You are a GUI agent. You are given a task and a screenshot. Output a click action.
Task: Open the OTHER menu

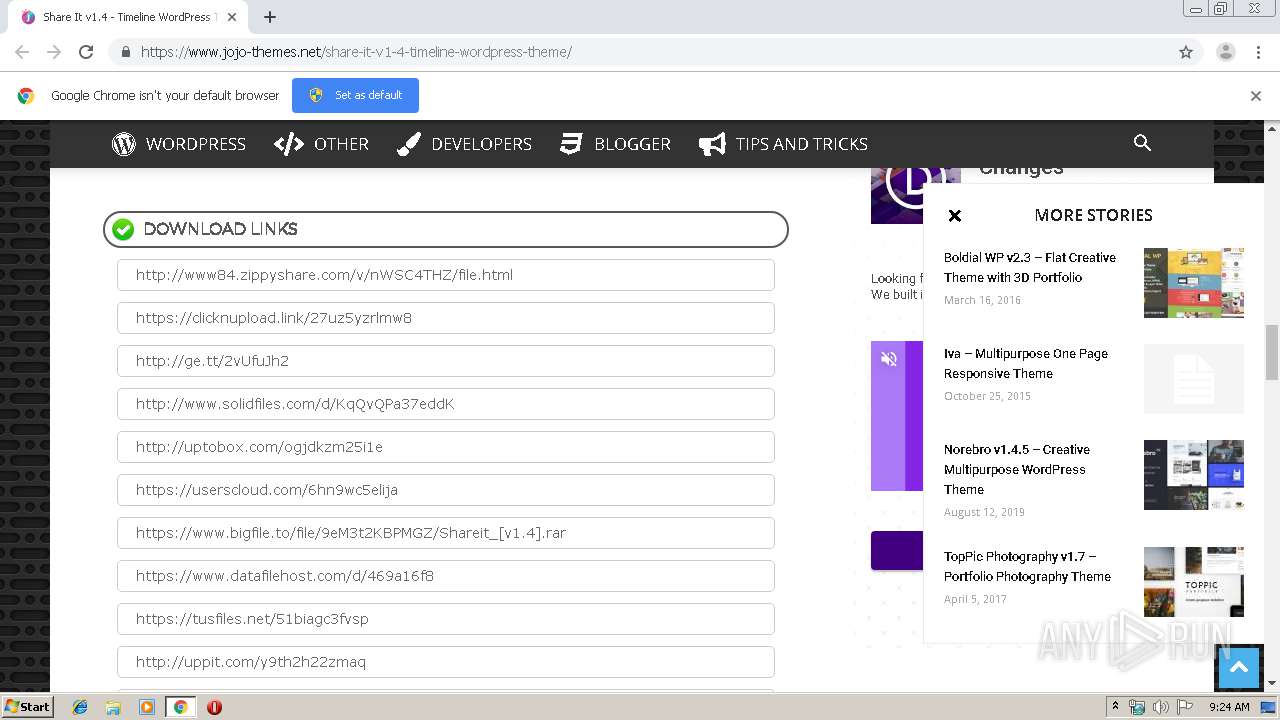322,144
